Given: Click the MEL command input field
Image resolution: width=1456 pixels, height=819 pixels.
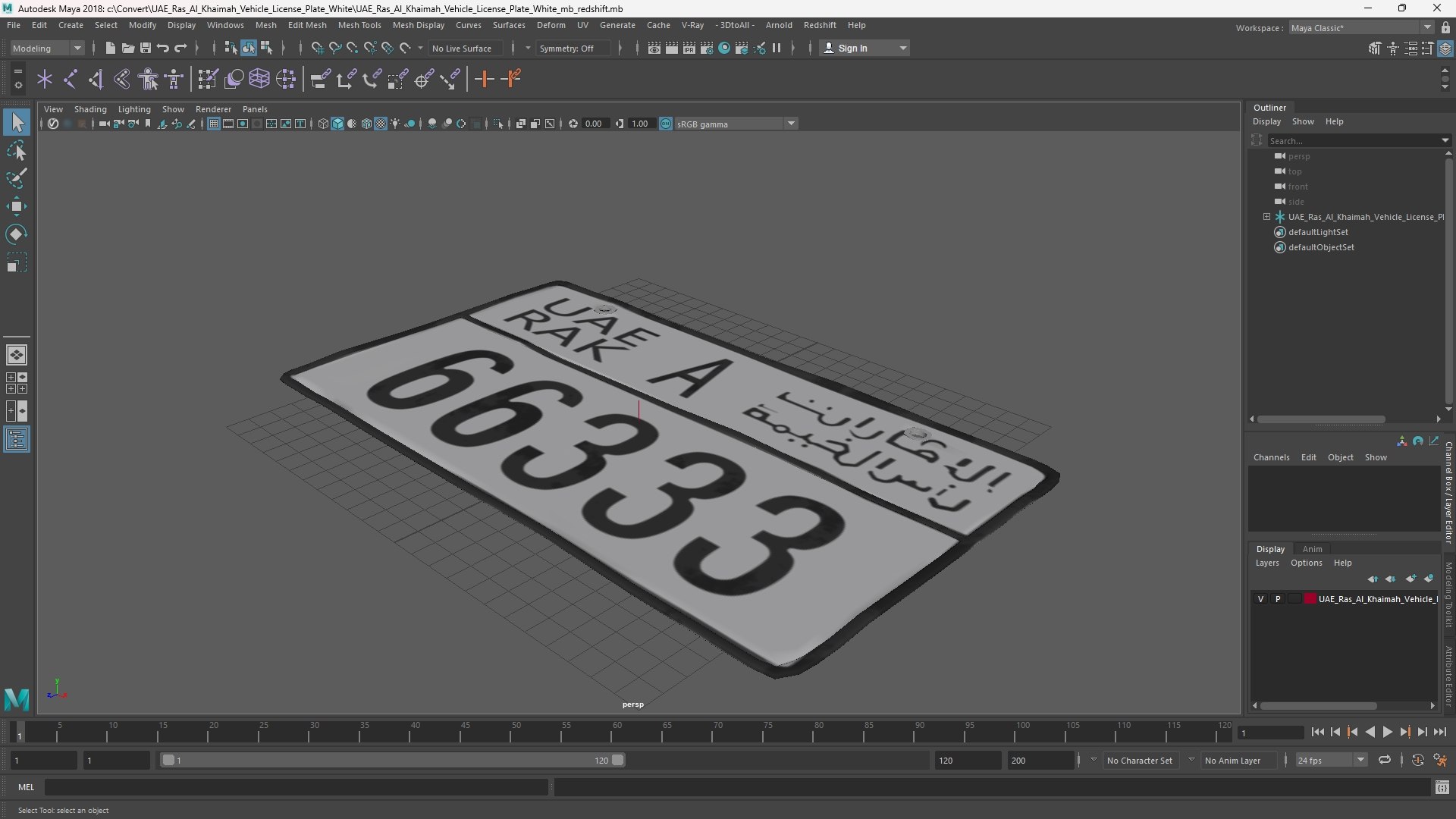Looking at the screenshot, I should pos(296,787).
